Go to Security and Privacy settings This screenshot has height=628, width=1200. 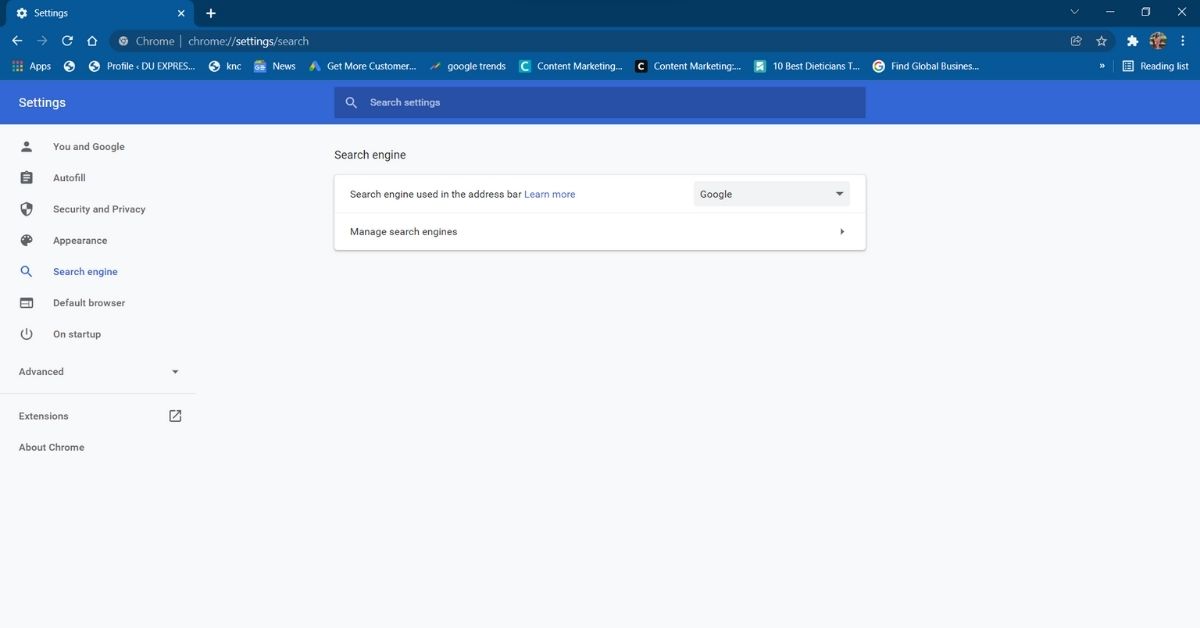coord(99,209)
